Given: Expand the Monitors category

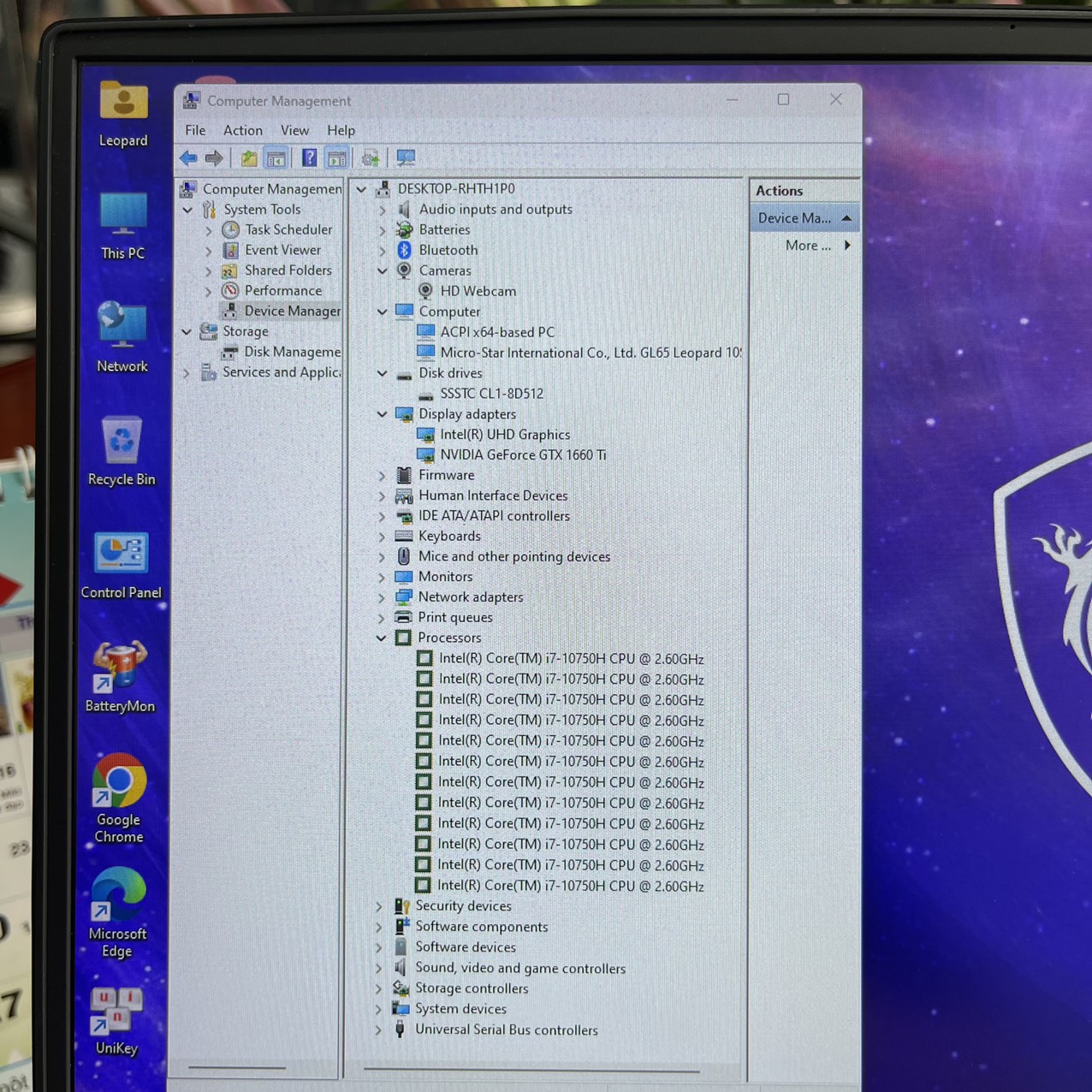Looking at the screenshot, I should click(382, 577).
